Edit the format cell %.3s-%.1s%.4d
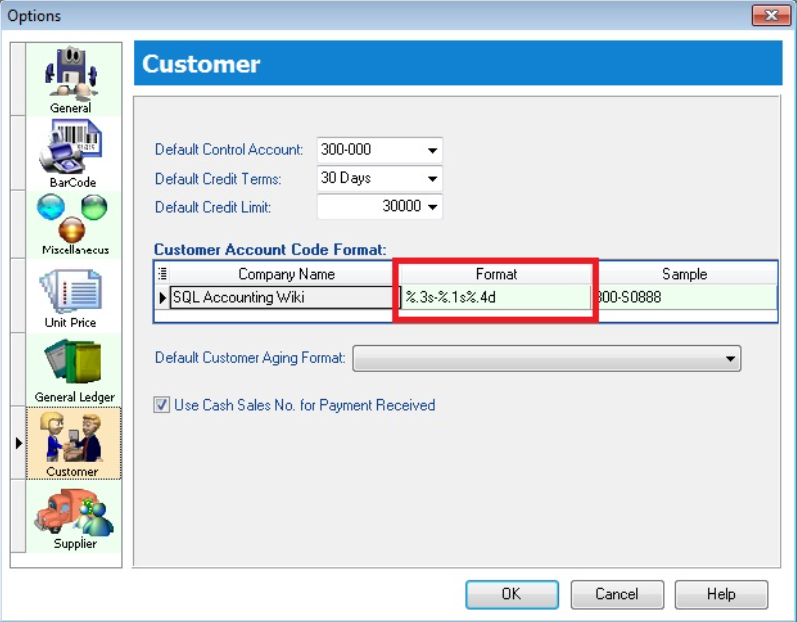This screenshot has width=797, height=622. pyautogui.click(x=496, y=297)
